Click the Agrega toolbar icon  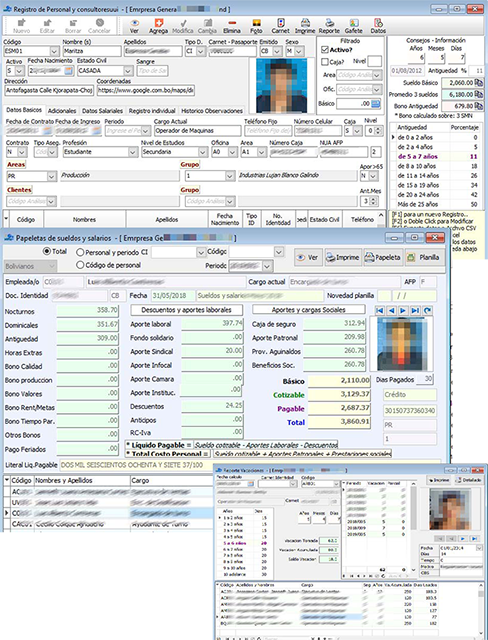pos(159,23)
